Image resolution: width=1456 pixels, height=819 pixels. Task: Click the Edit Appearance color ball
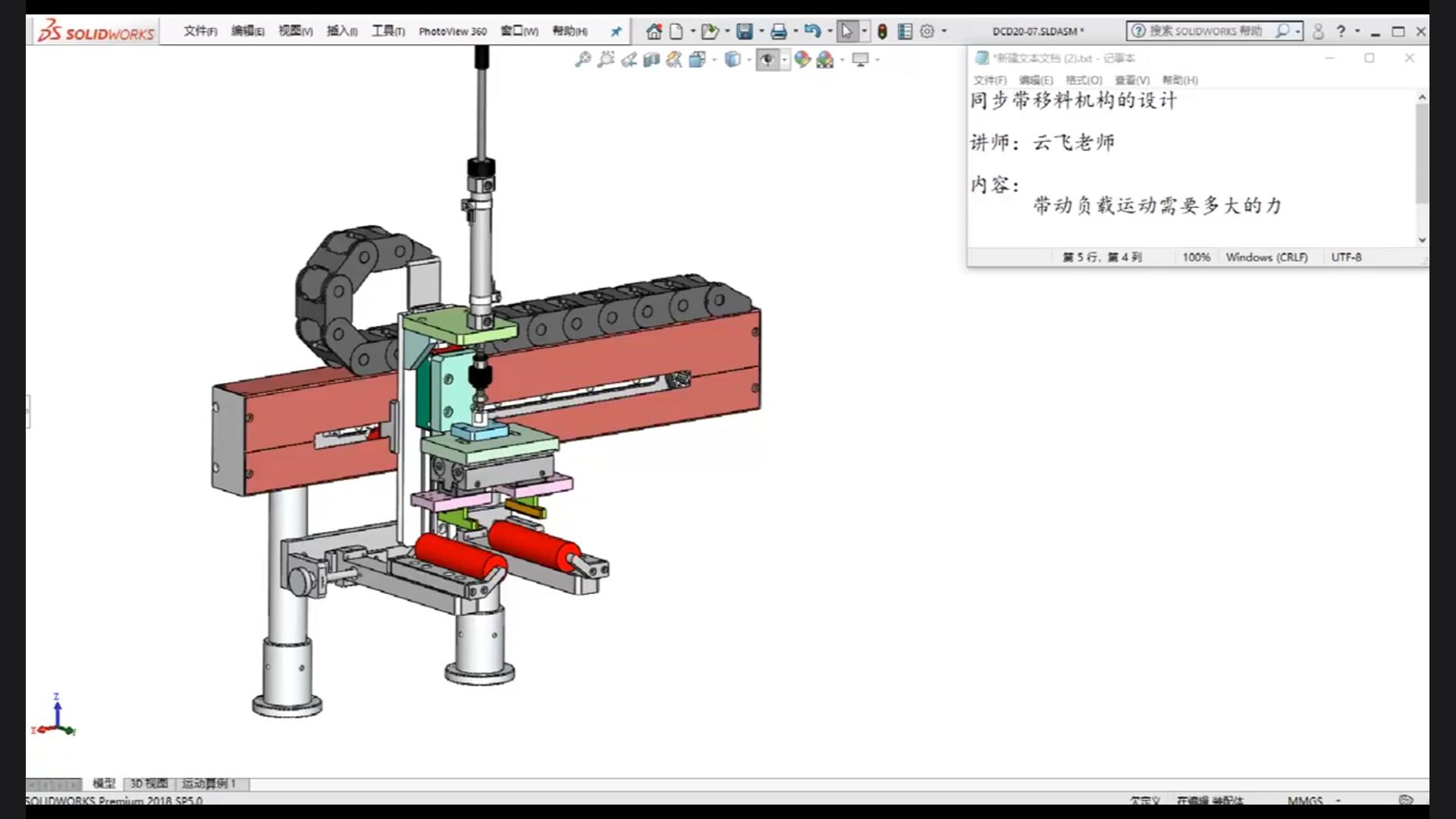tap(802, 59)
